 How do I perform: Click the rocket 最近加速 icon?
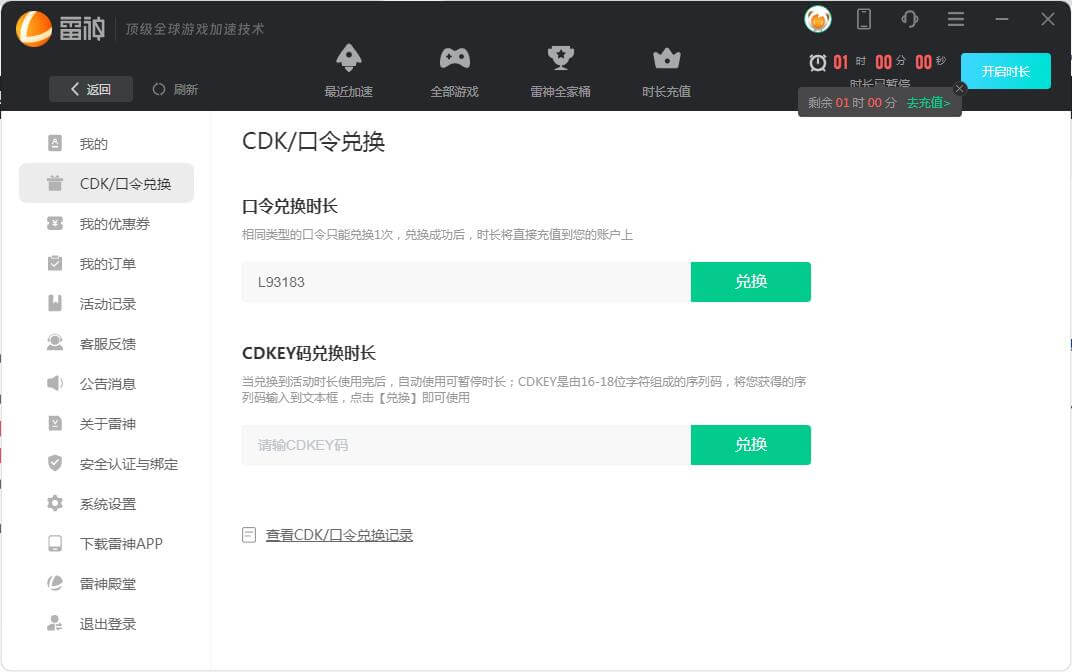348,58
